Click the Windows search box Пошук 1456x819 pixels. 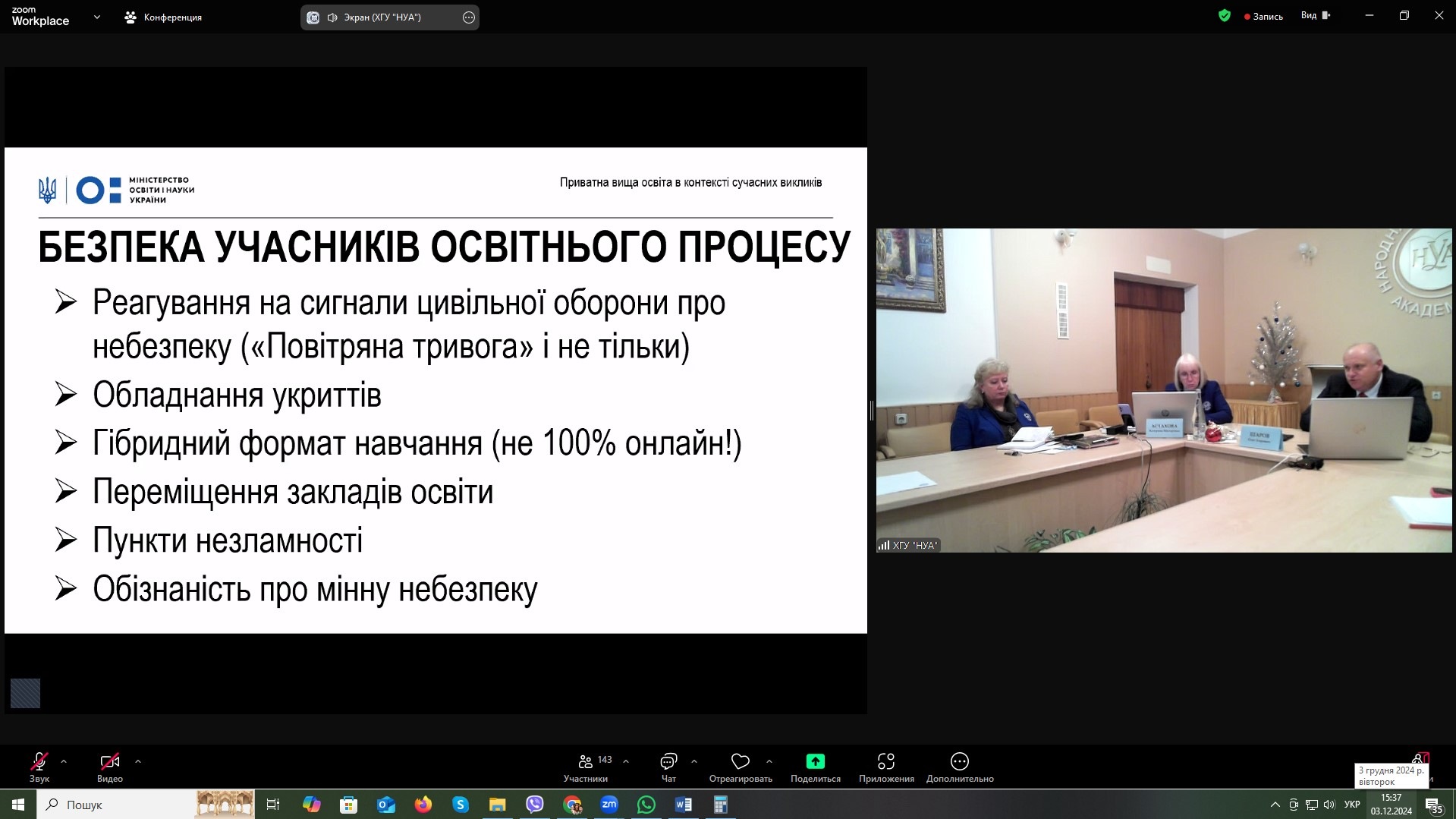point(114,805)
